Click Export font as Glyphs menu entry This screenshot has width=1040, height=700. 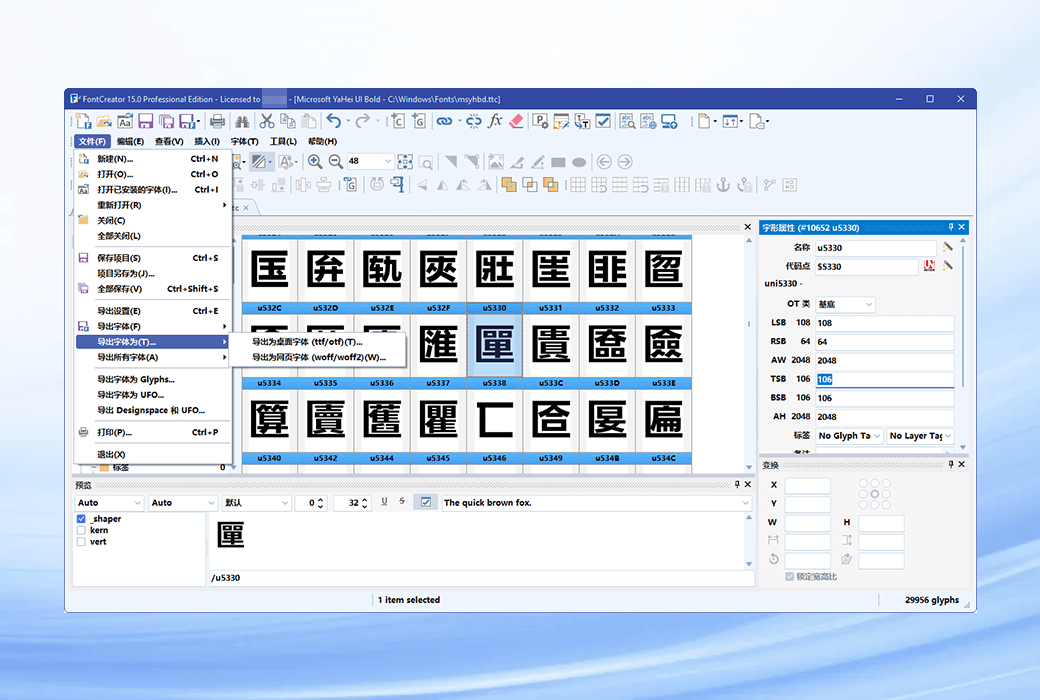(x=136, y=379)
